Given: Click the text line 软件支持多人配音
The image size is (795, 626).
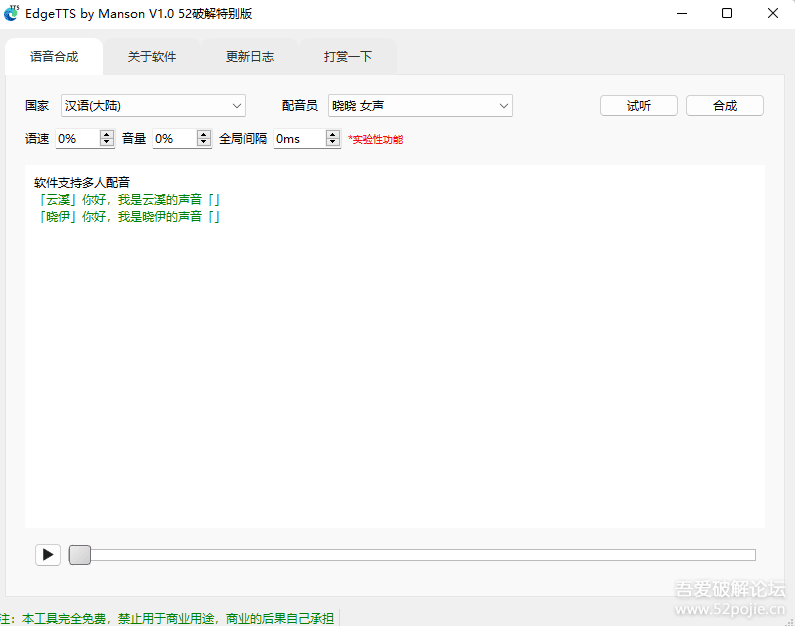Looking at the screenshot, I should [x=82, y=182].
